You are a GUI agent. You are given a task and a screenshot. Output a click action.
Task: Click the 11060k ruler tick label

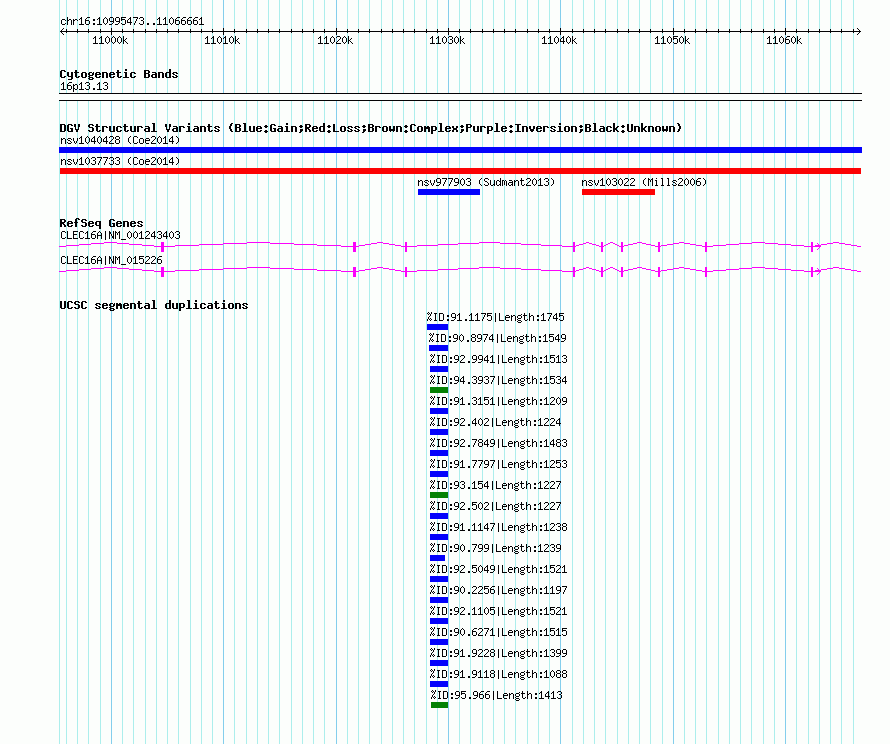click(x=784, y=40)
